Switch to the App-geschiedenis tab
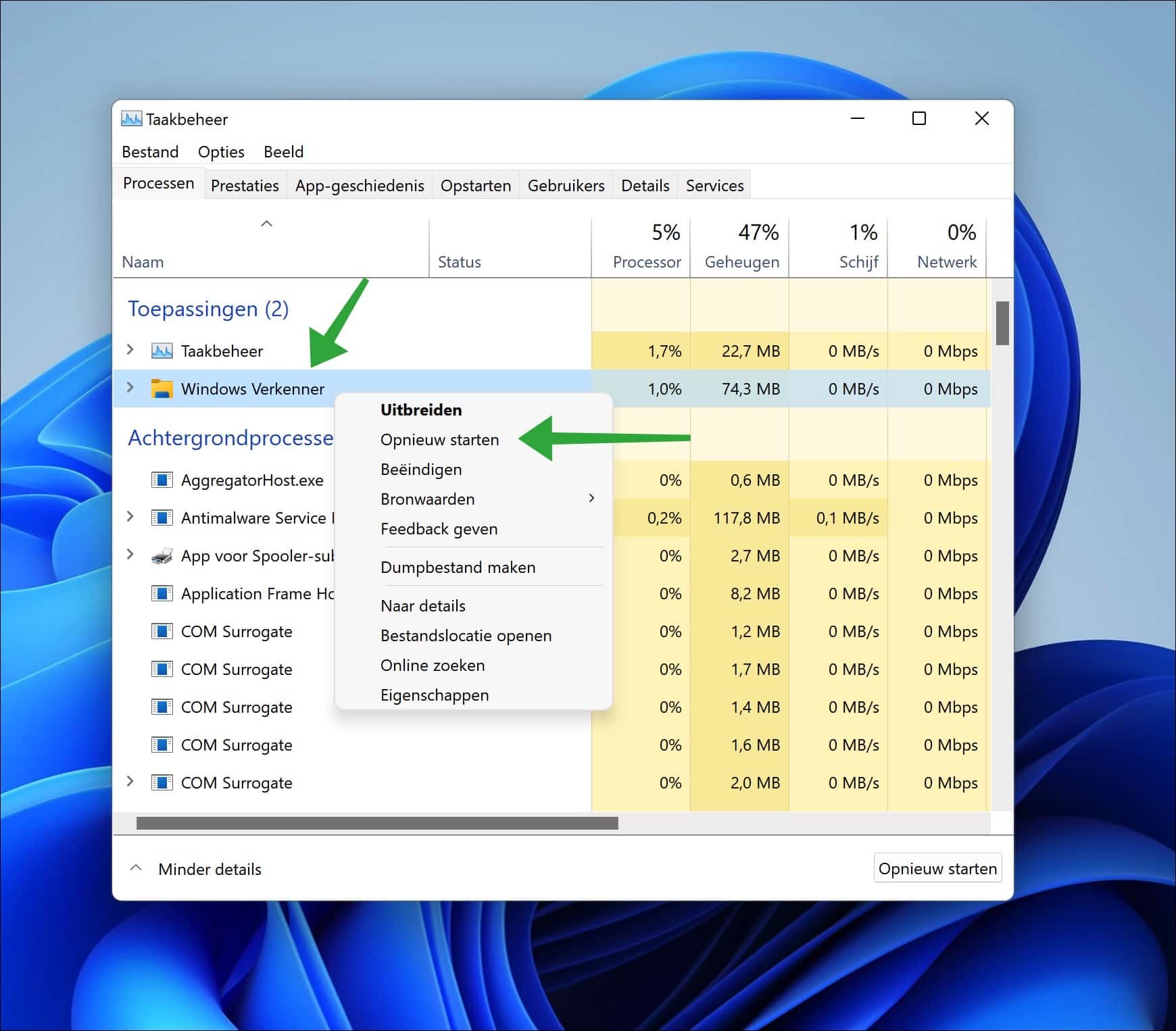The width and height of the screenshot is (1176, 1031). coord(360,186)
